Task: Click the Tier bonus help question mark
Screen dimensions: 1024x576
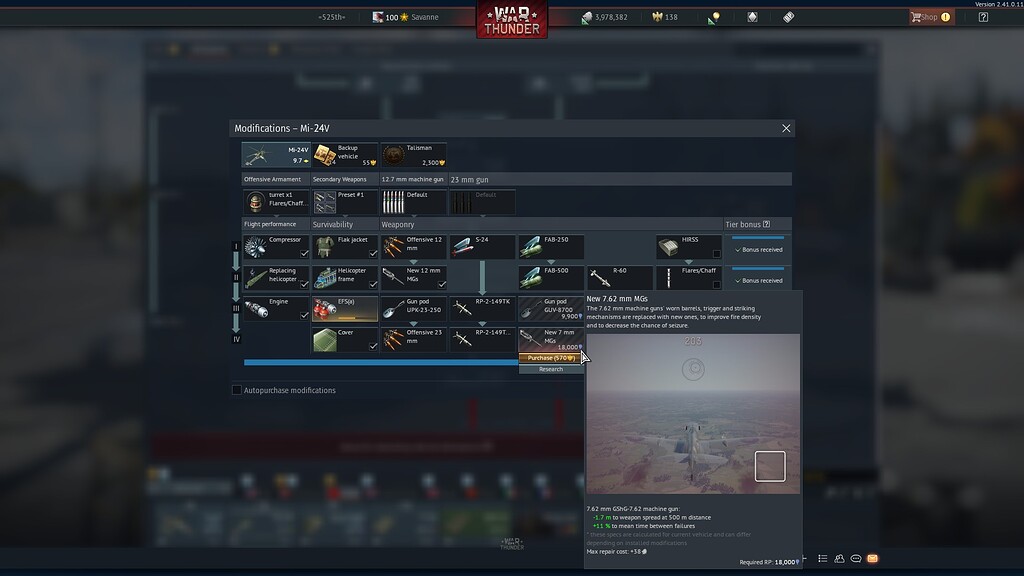Action: coord(767,224)
